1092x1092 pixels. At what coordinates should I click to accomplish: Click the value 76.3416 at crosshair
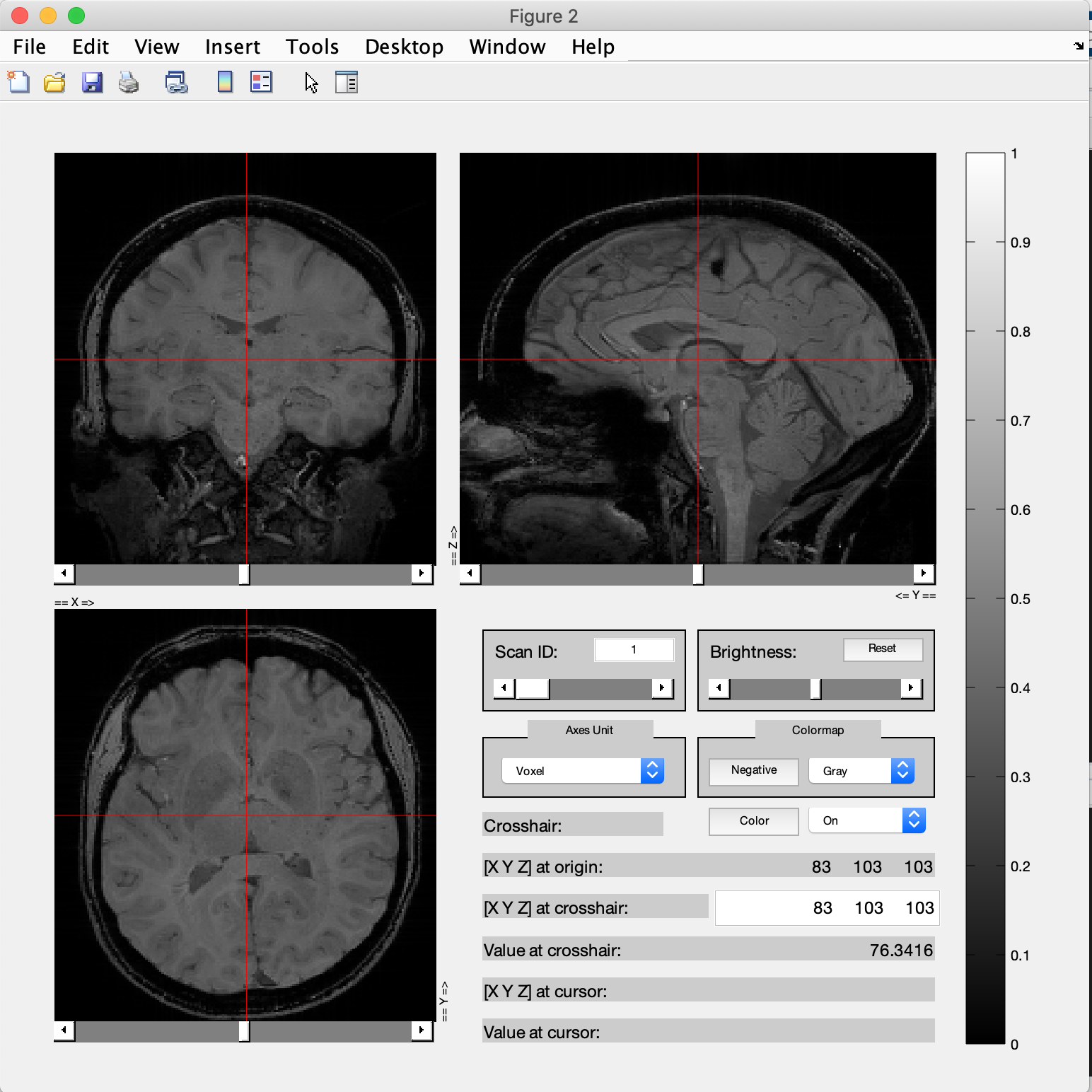point(901,950)
